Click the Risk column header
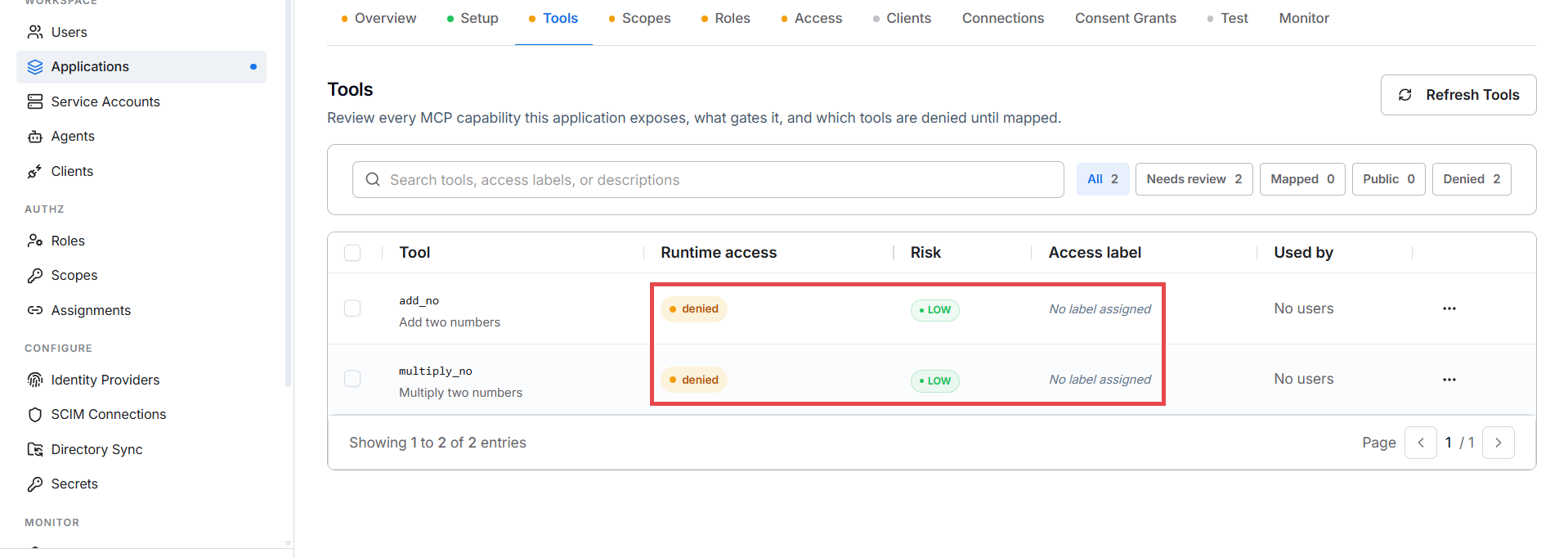The height and width of the screenshot is (558, 1568). coord(925,253)
